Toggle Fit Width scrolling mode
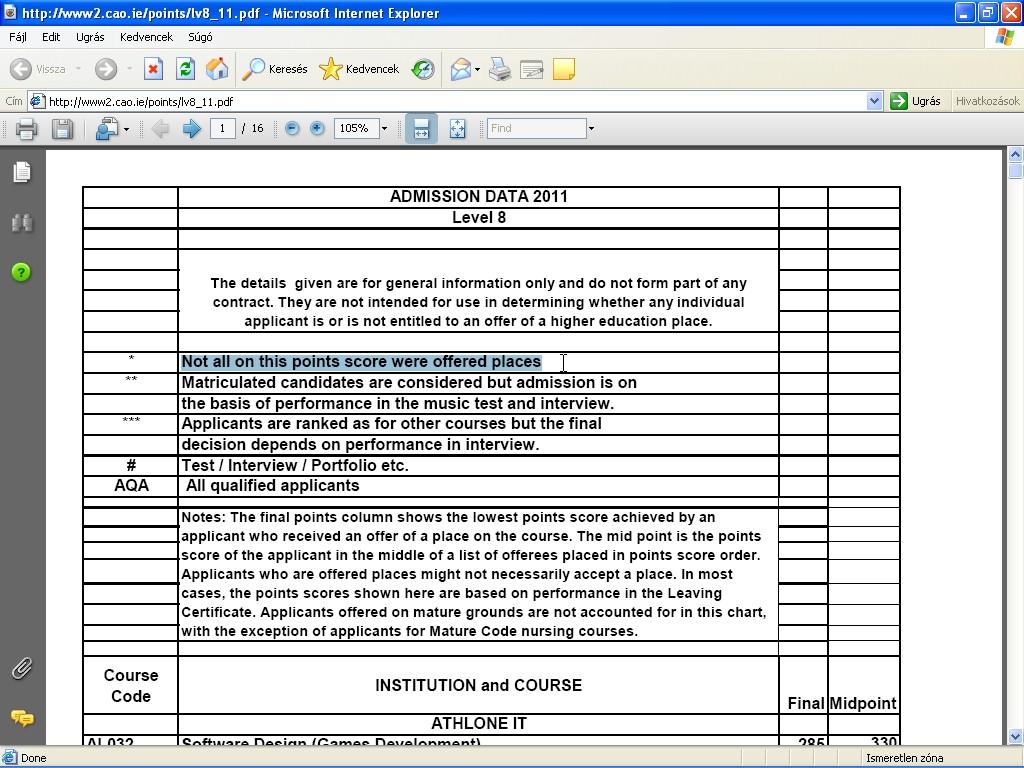This screenshot has width=1024, height=768. coord(421,129)
